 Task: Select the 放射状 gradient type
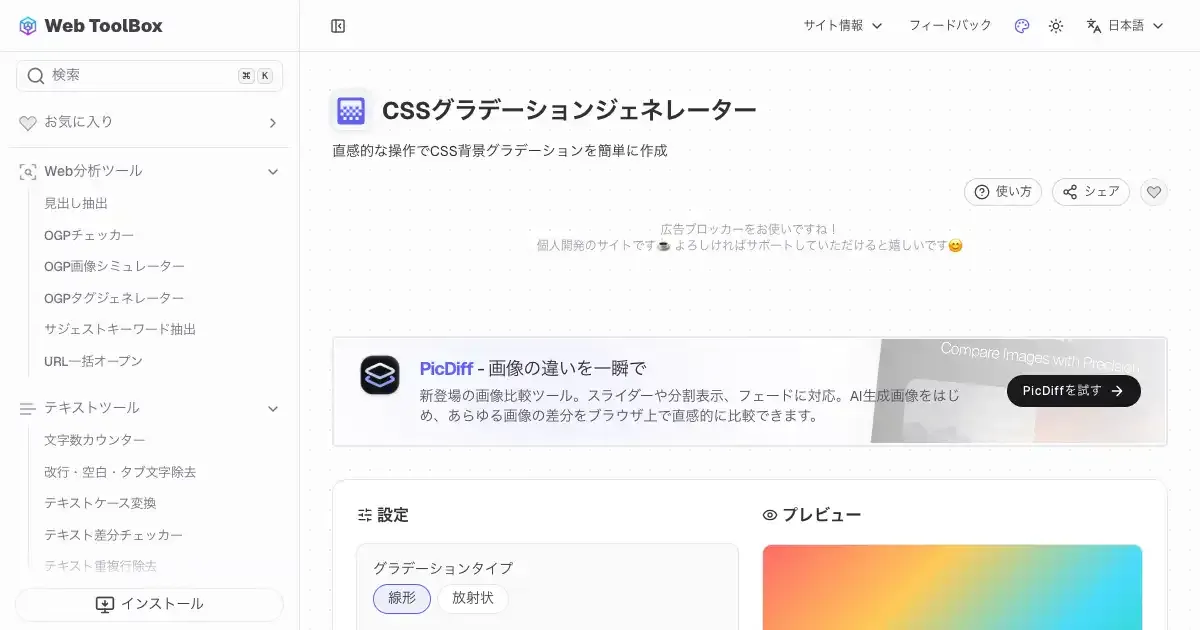473,599
